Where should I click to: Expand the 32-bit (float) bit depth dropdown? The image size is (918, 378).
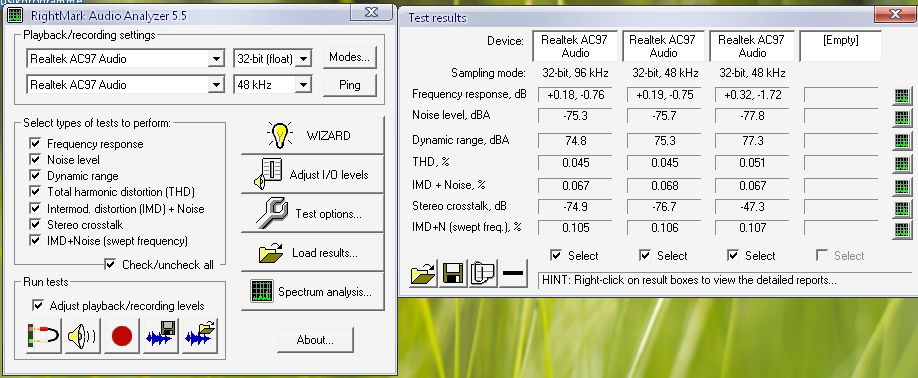tap(303, 58)
